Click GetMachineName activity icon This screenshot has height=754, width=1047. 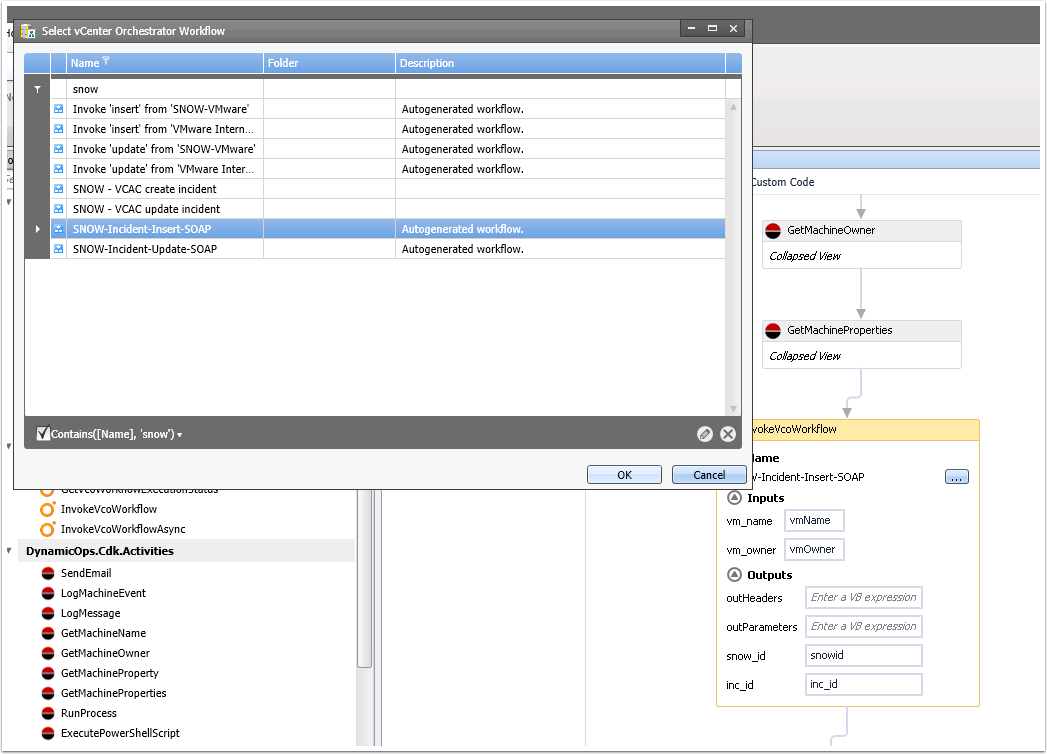[x=47, y=633]
